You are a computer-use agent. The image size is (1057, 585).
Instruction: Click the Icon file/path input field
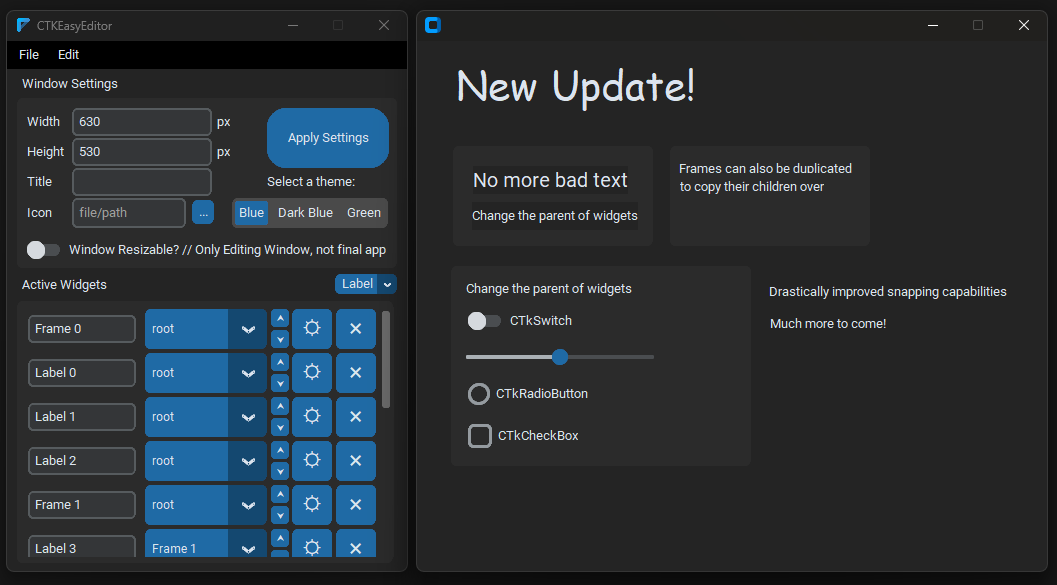click(129, 213)
